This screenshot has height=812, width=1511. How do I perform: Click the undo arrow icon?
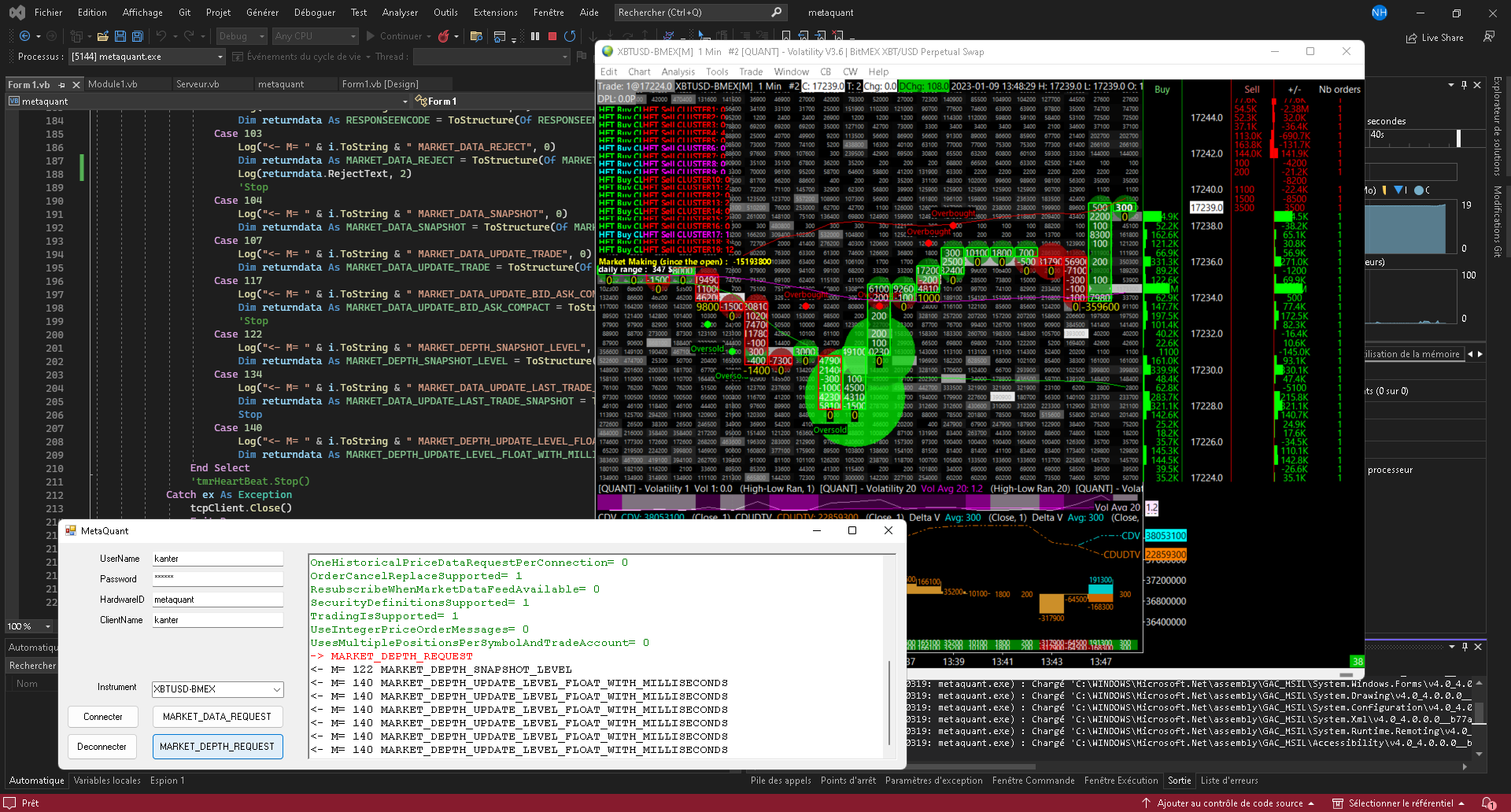(x=161, y=36)
